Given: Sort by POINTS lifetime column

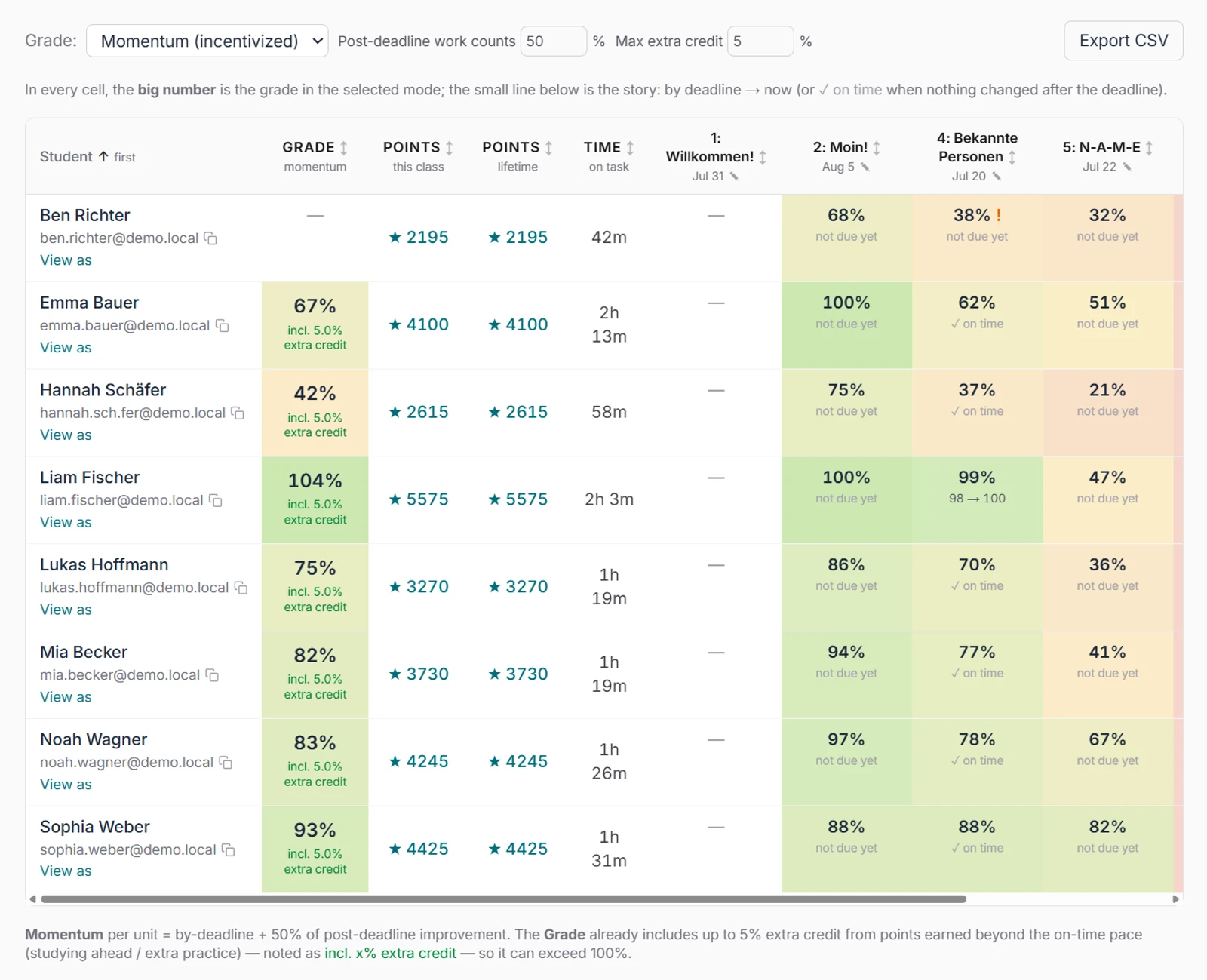Looking at the screenshot, I should click(549, 148).
